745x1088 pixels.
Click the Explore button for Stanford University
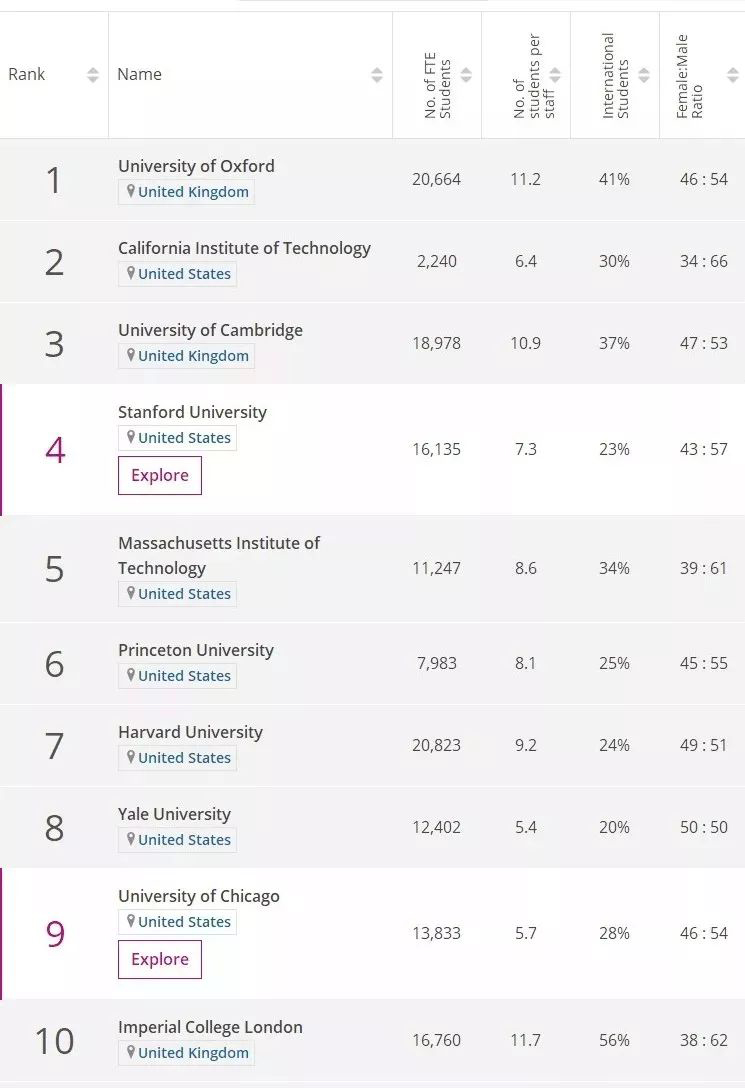(x=159, y=475)
